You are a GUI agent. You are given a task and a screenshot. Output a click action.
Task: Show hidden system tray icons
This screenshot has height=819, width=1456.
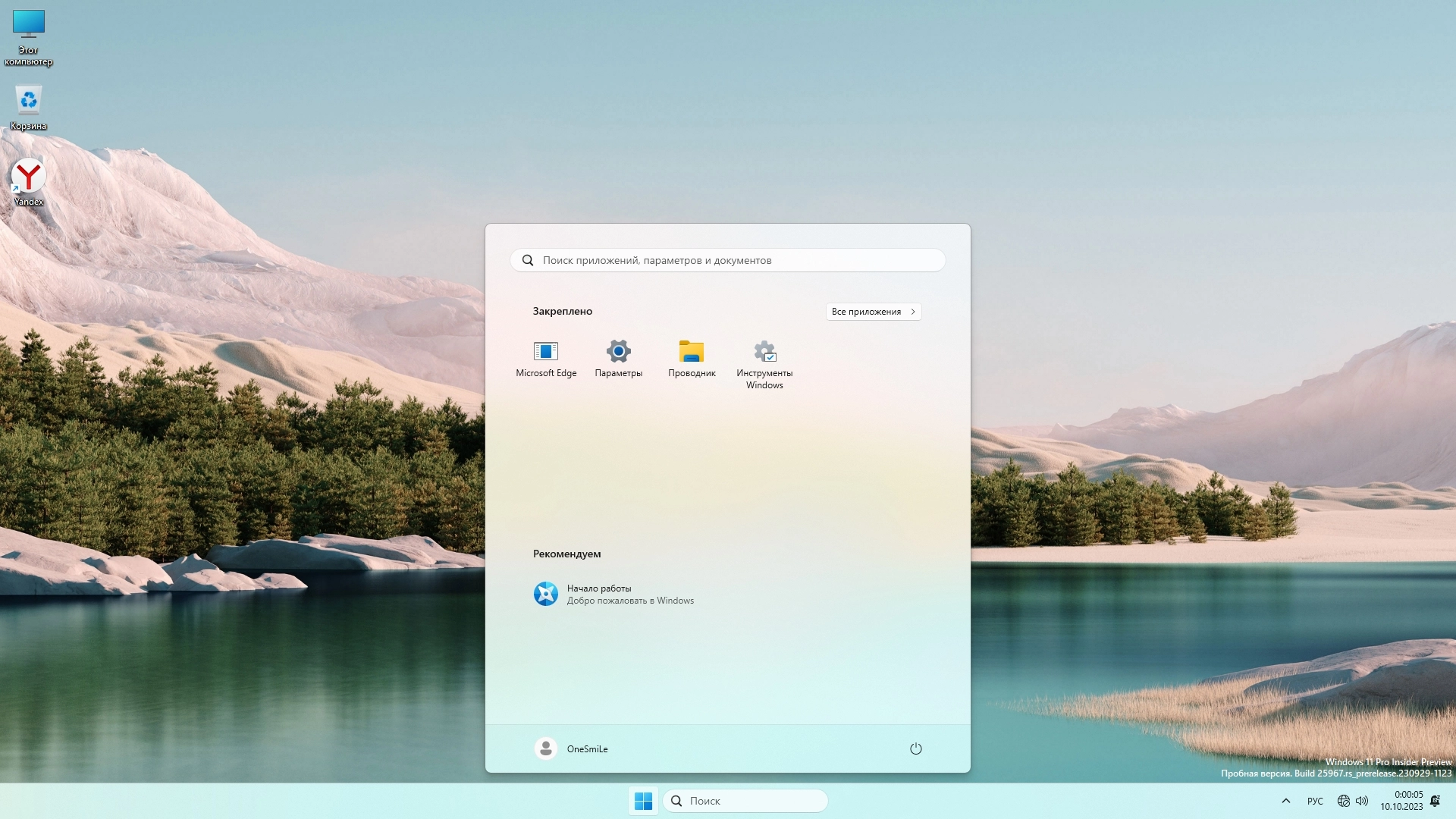pos(1285,801)
